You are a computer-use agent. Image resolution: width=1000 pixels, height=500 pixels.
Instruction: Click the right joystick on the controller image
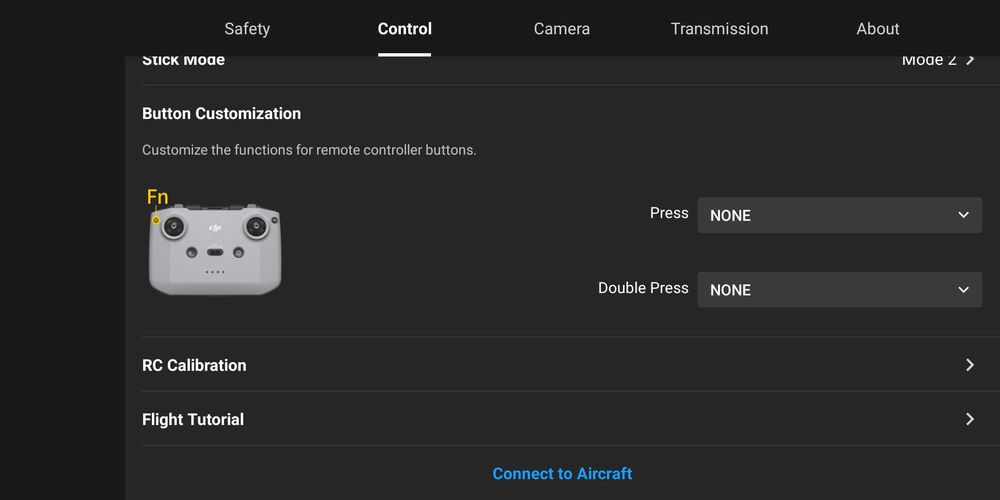click(256, 225)
